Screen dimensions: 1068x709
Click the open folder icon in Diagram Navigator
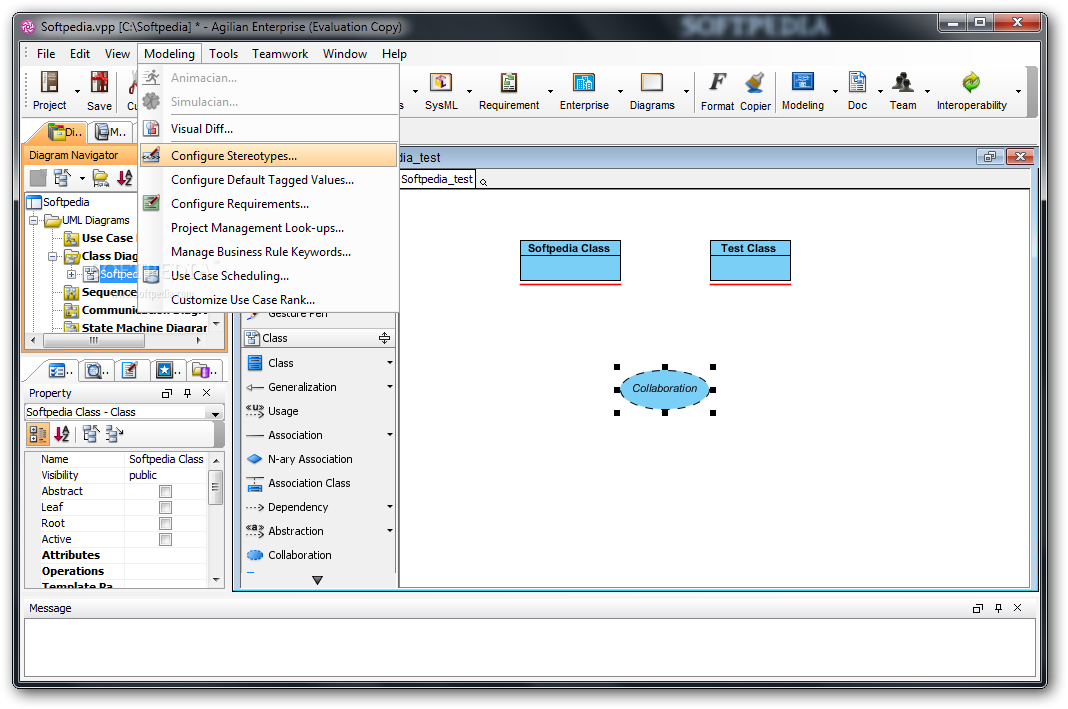[x=101, y=178]
